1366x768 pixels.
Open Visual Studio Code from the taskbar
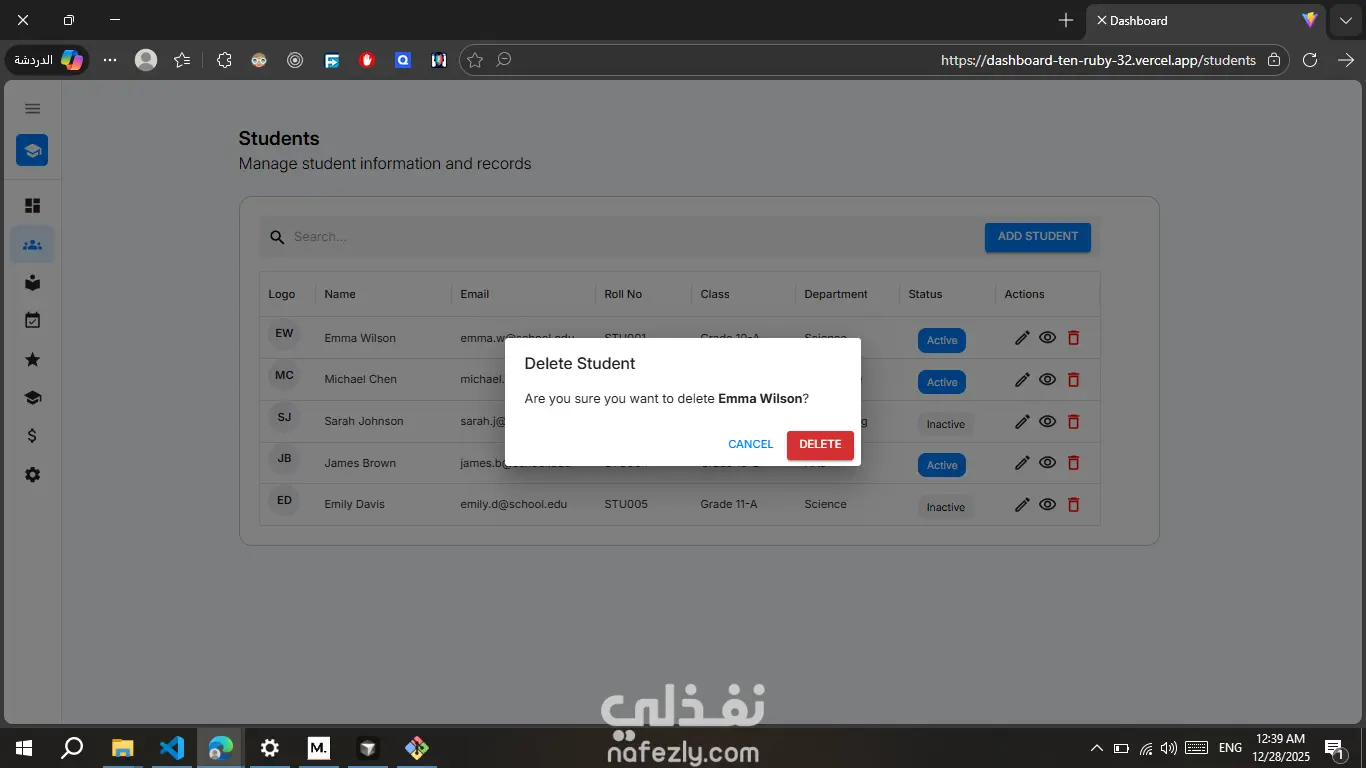172,747
